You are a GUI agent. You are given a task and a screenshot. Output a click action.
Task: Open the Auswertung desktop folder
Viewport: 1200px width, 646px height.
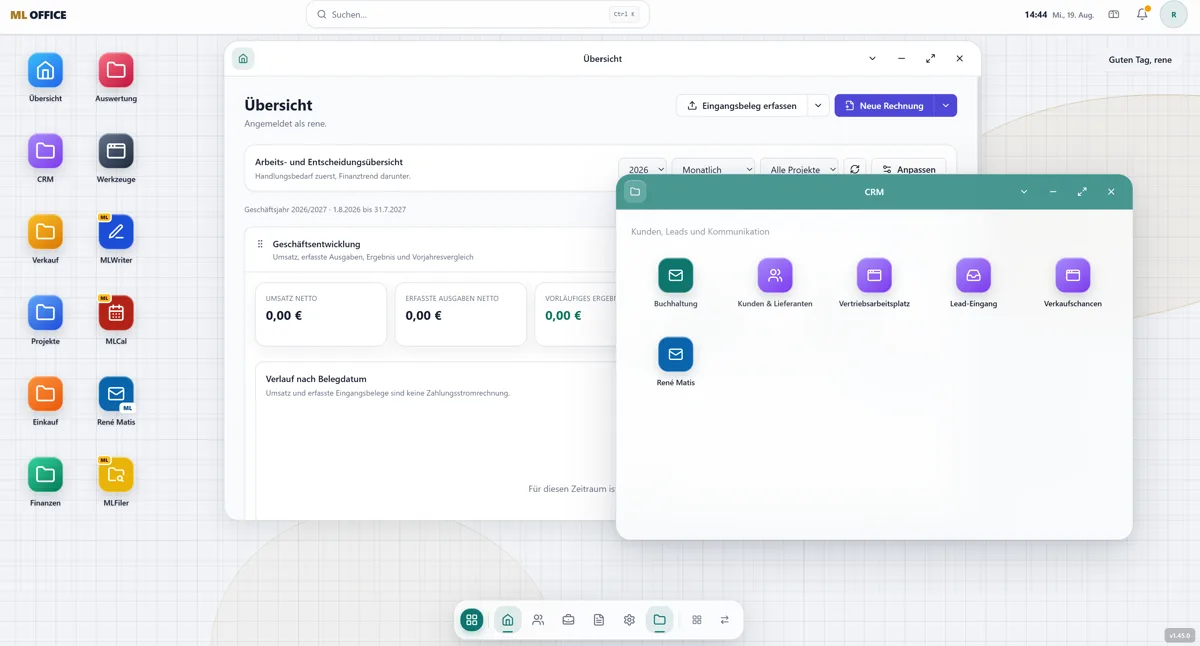(x=116, y=71)
